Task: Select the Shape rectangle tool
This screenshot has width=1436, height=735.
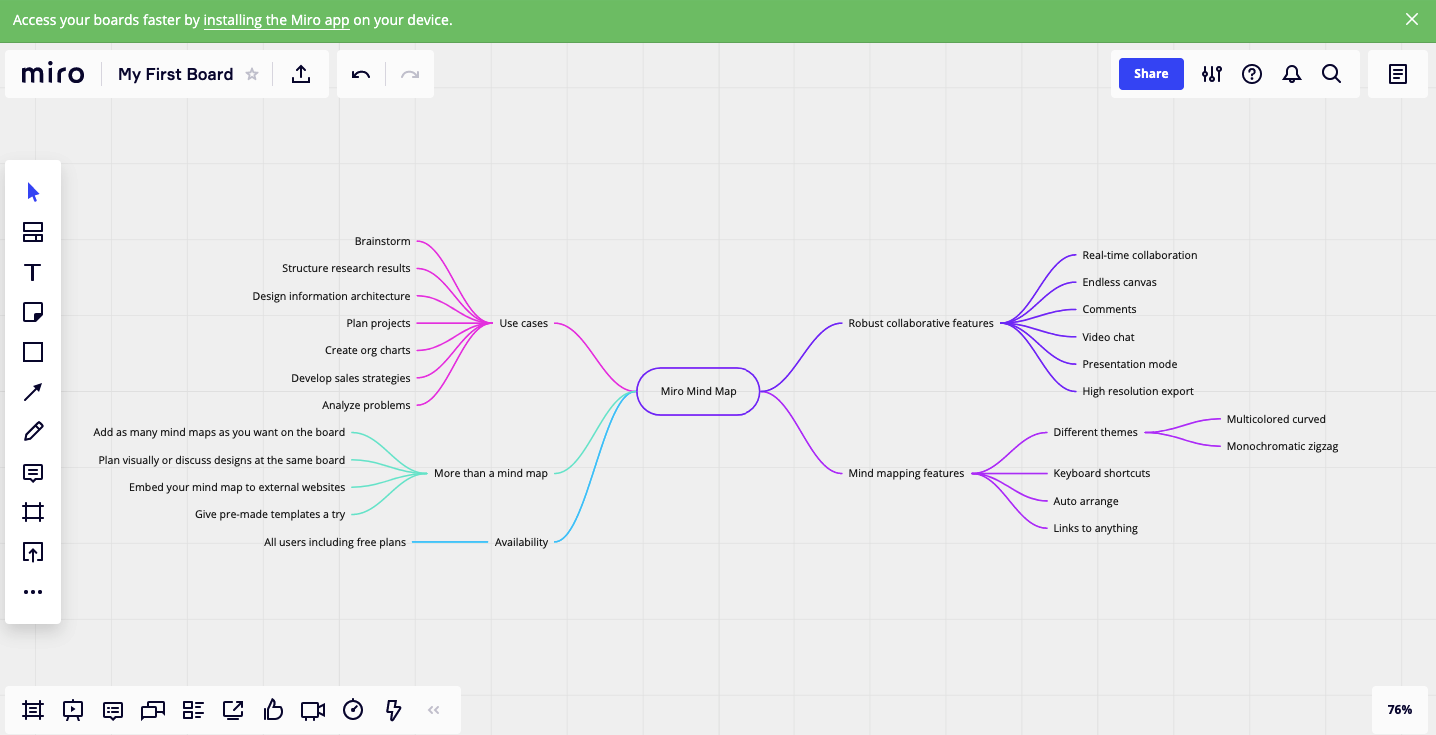Action: pyautogui.click(x=33, y=352)
